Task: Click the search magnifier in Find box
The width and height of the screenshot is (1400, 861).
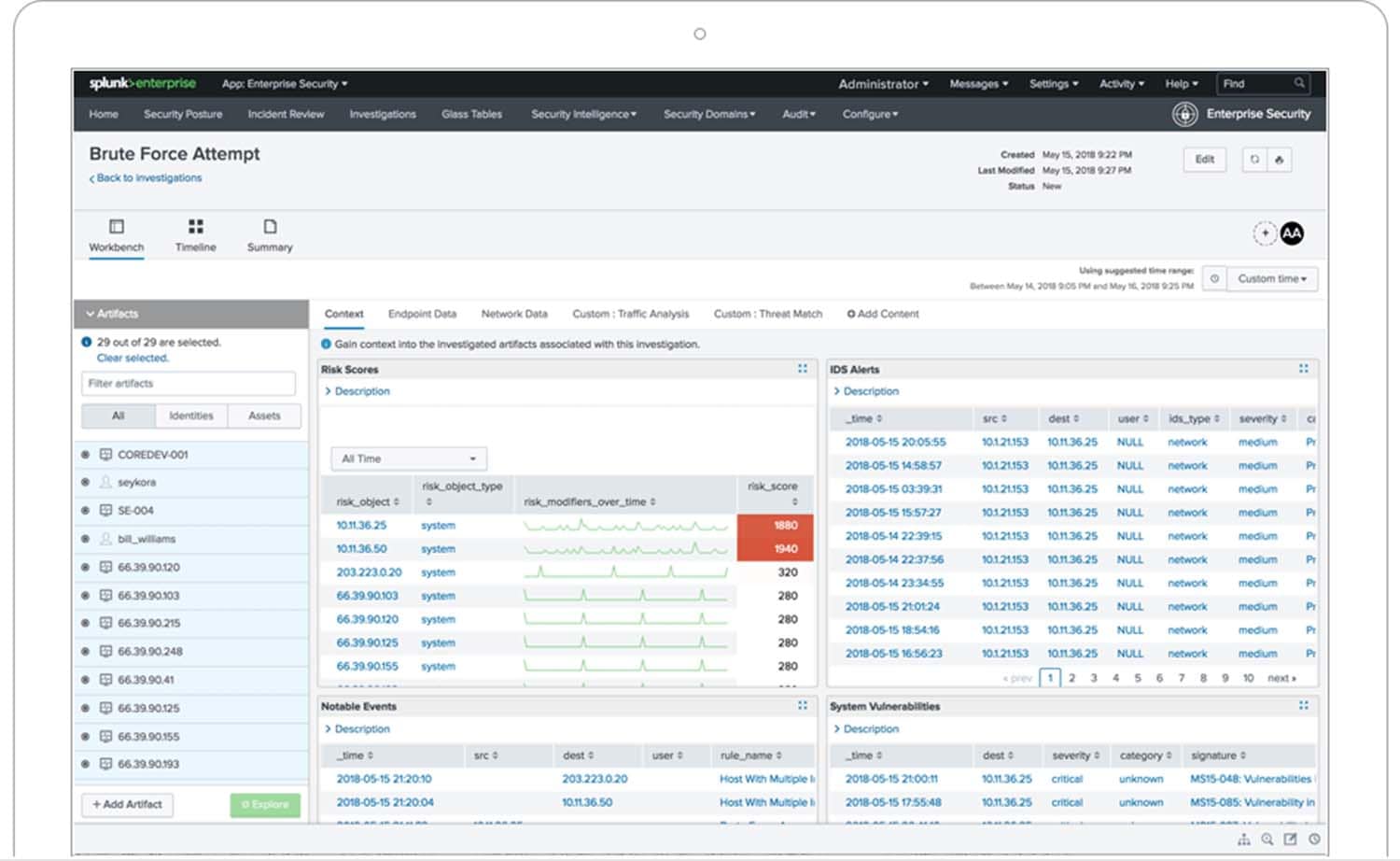Action: (1299, 83)
